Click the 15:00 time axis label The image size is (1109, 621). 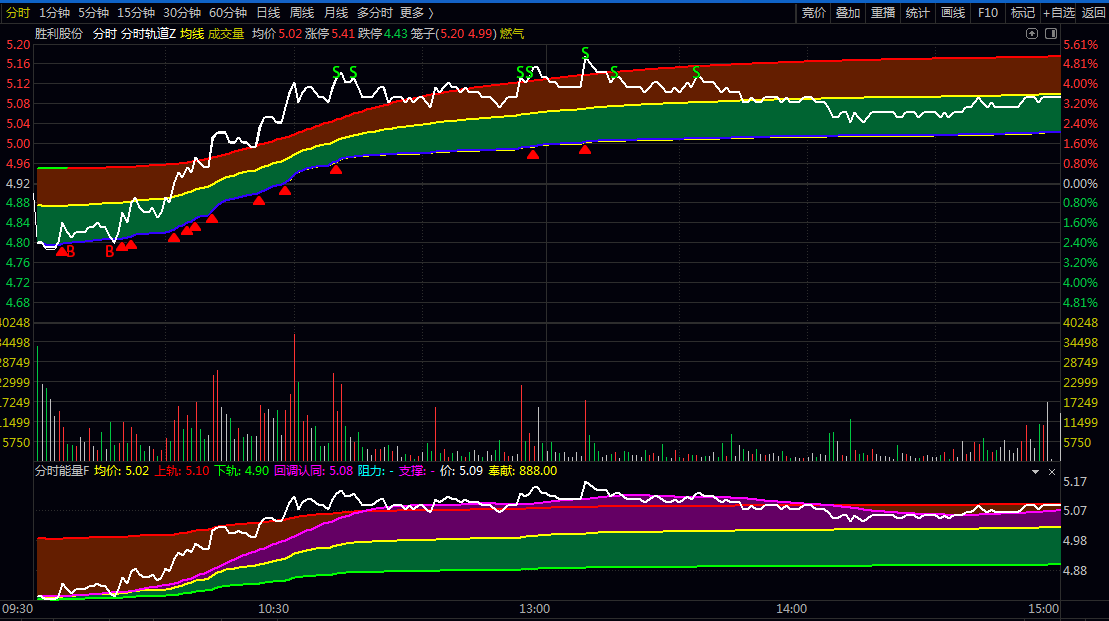(x=1044, y=609)
